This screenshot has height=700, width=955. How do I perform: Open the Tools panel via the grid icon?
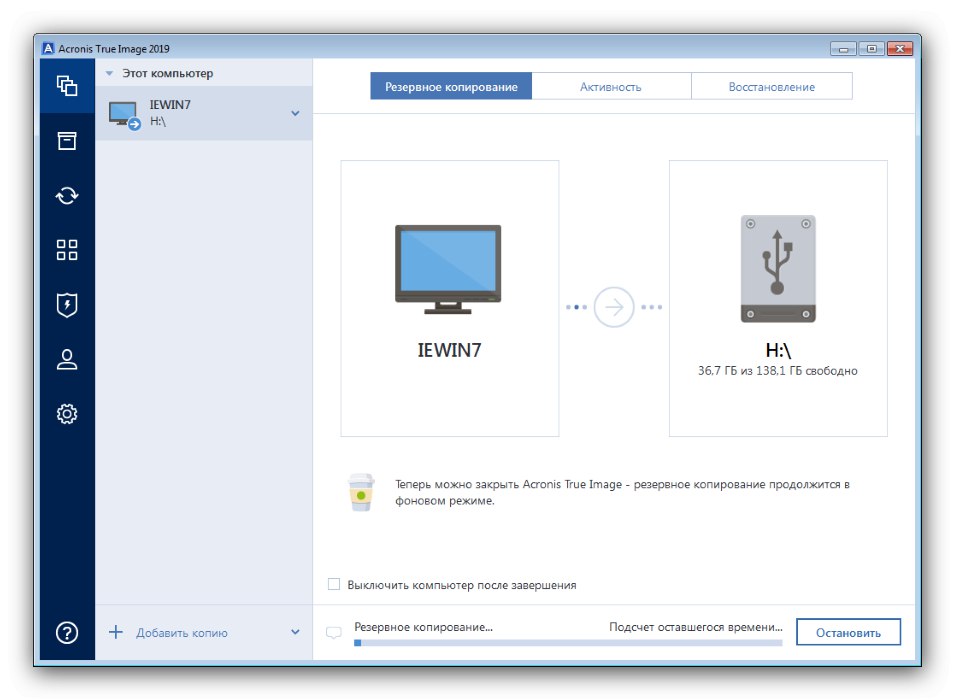point(65,251)
